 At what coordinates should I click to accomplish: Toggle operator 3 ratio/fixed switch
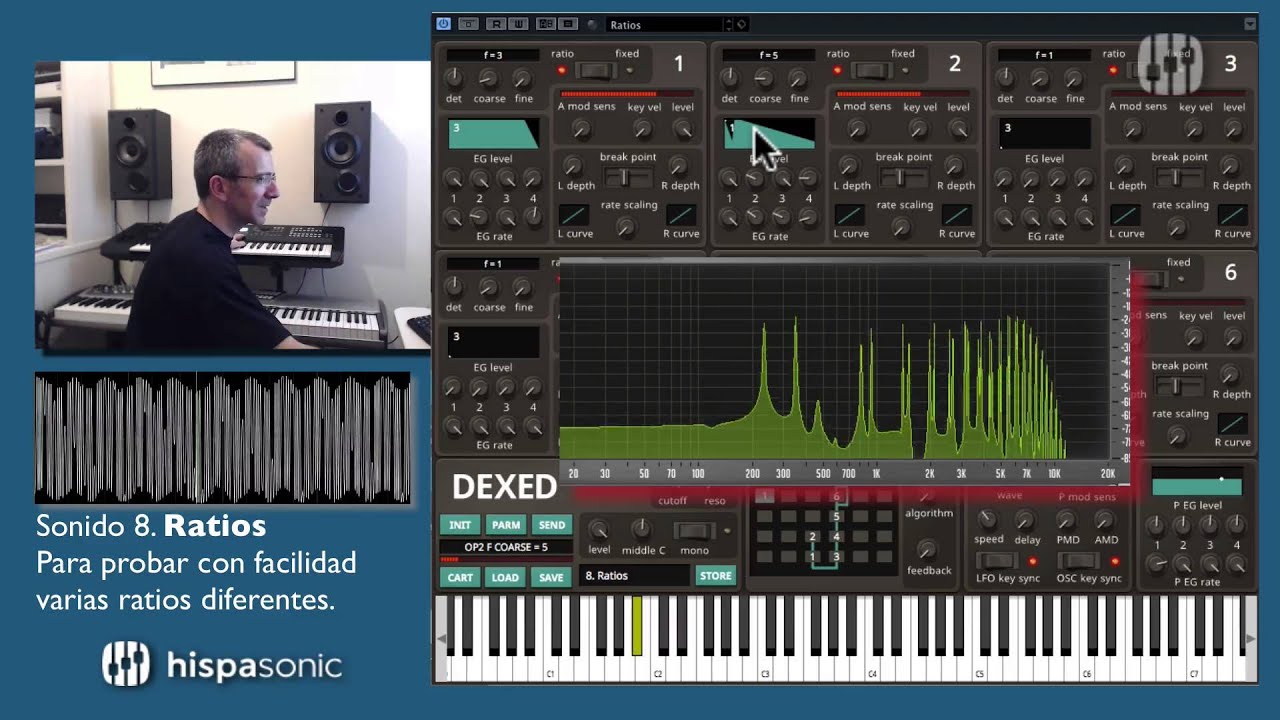tap(1150, 70)
